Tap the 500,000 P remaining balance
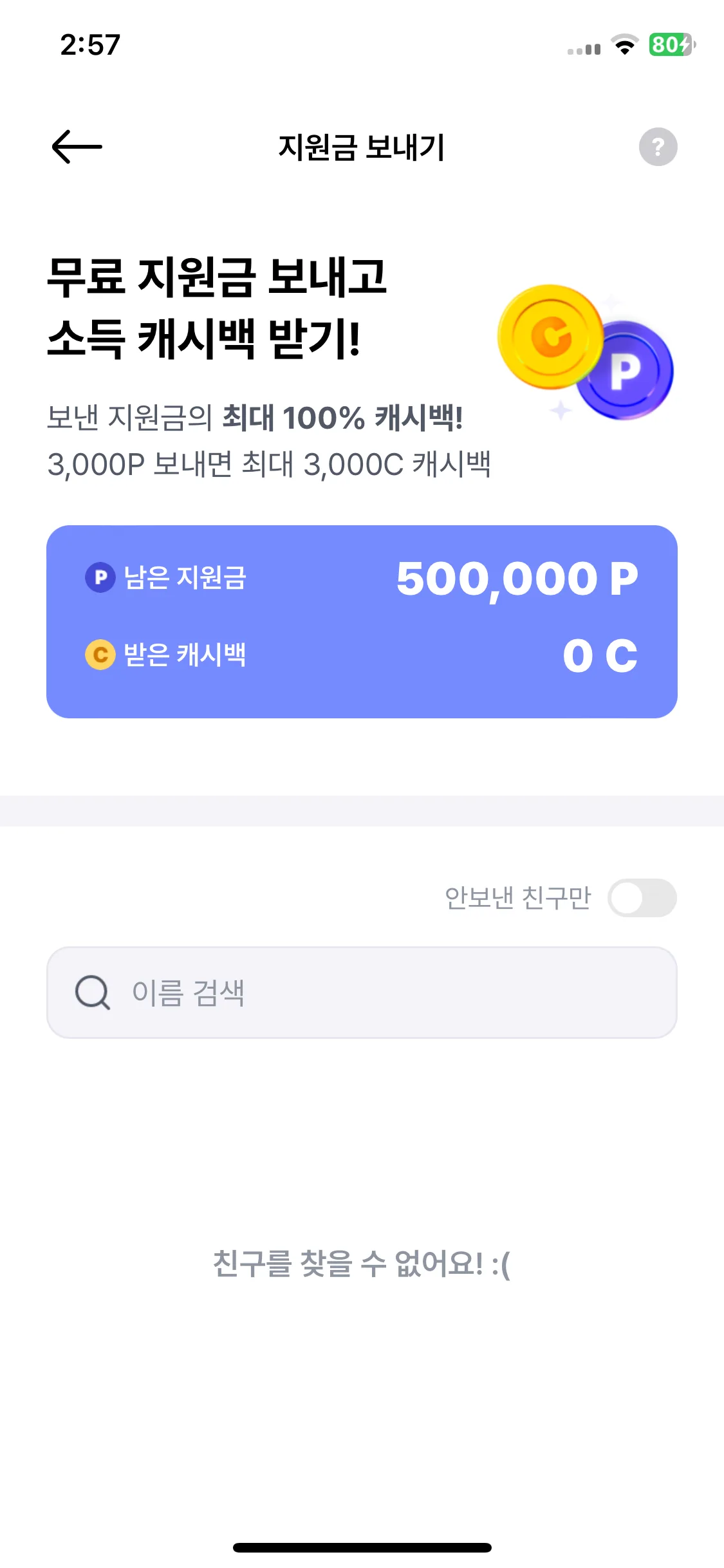Screen dimensions: 724x1568 tap(517, 579)
